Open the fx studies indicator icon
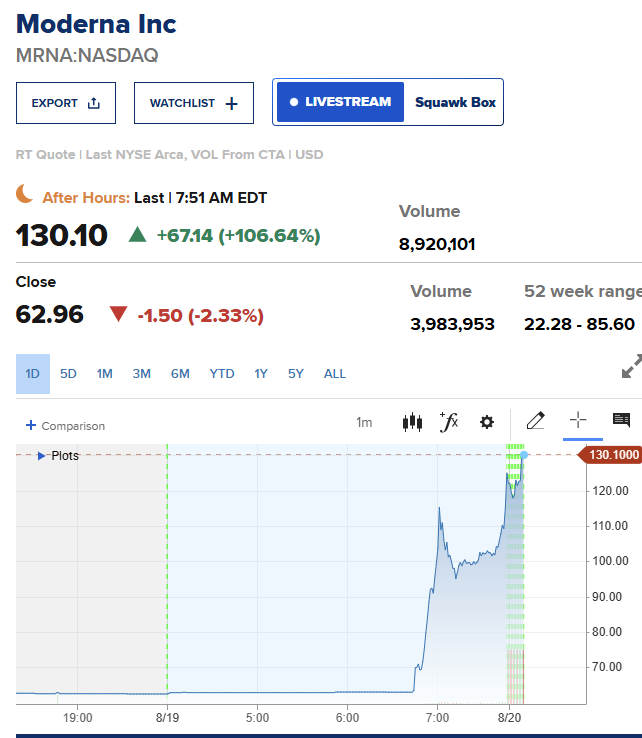 point(449,421)
